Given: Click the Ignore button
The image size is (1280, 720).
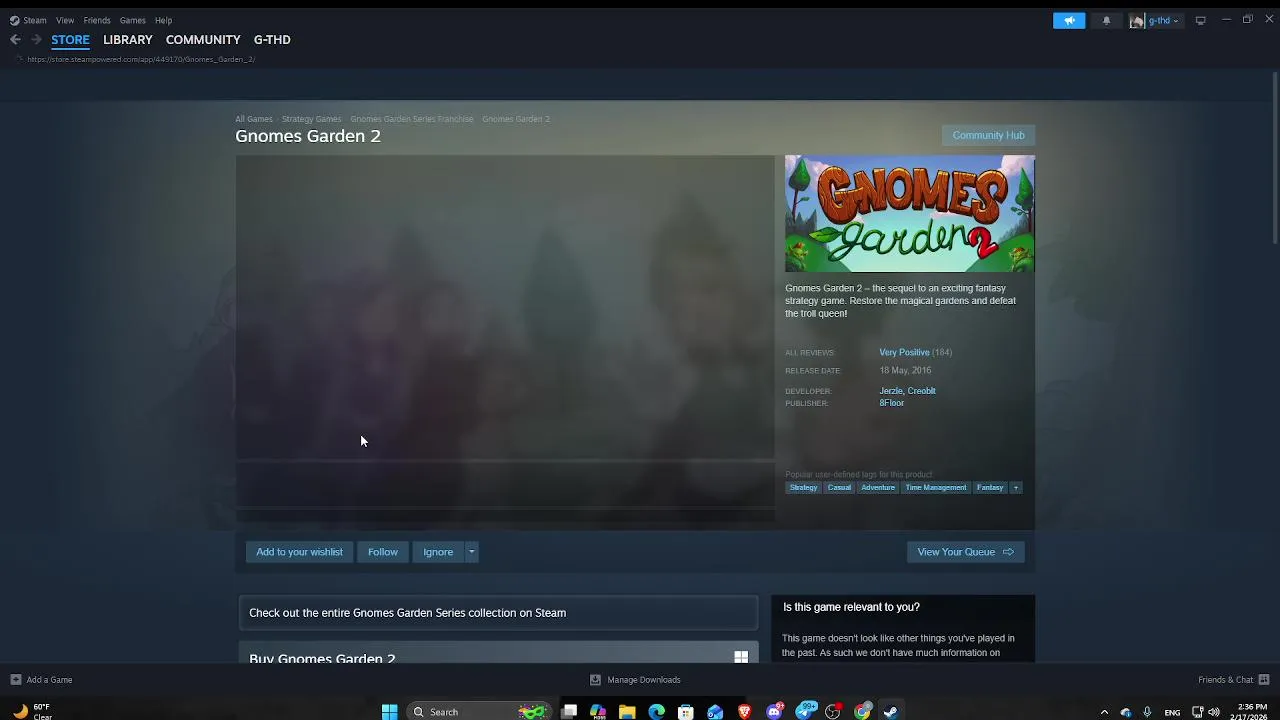Looking at the screenshot, I should (438, 552).
